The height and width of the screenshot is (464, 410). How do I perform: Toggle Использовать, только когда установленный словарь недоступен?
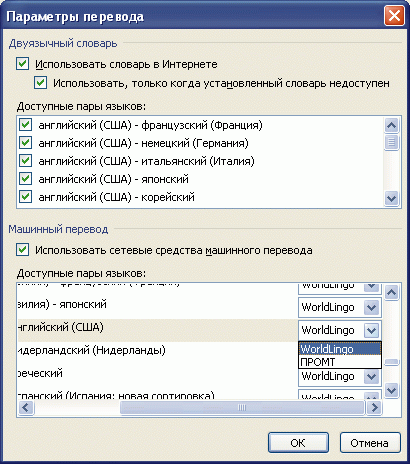tap(40, 82)
